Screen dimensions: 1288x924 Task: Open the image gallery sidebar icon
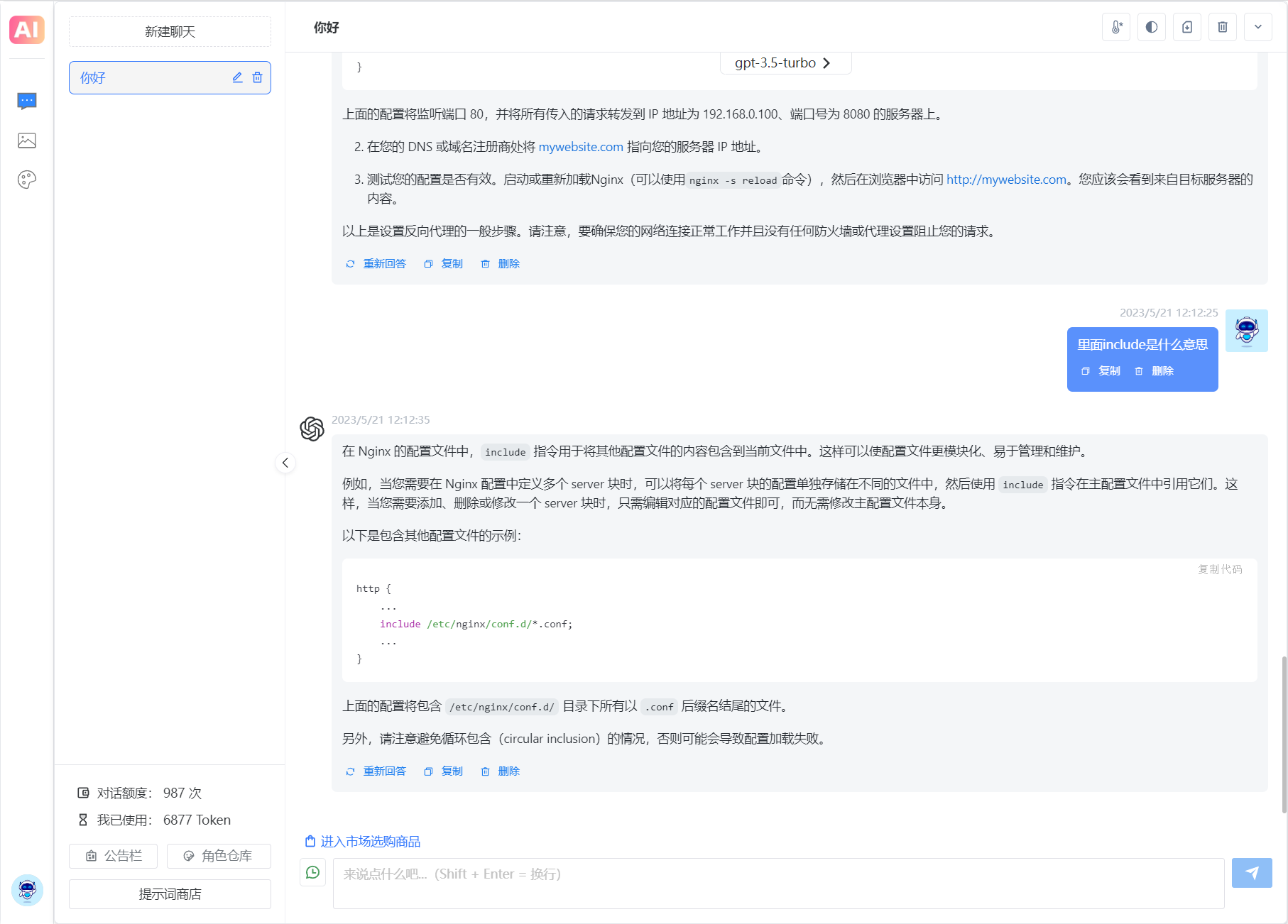click(x=27, y=141)
